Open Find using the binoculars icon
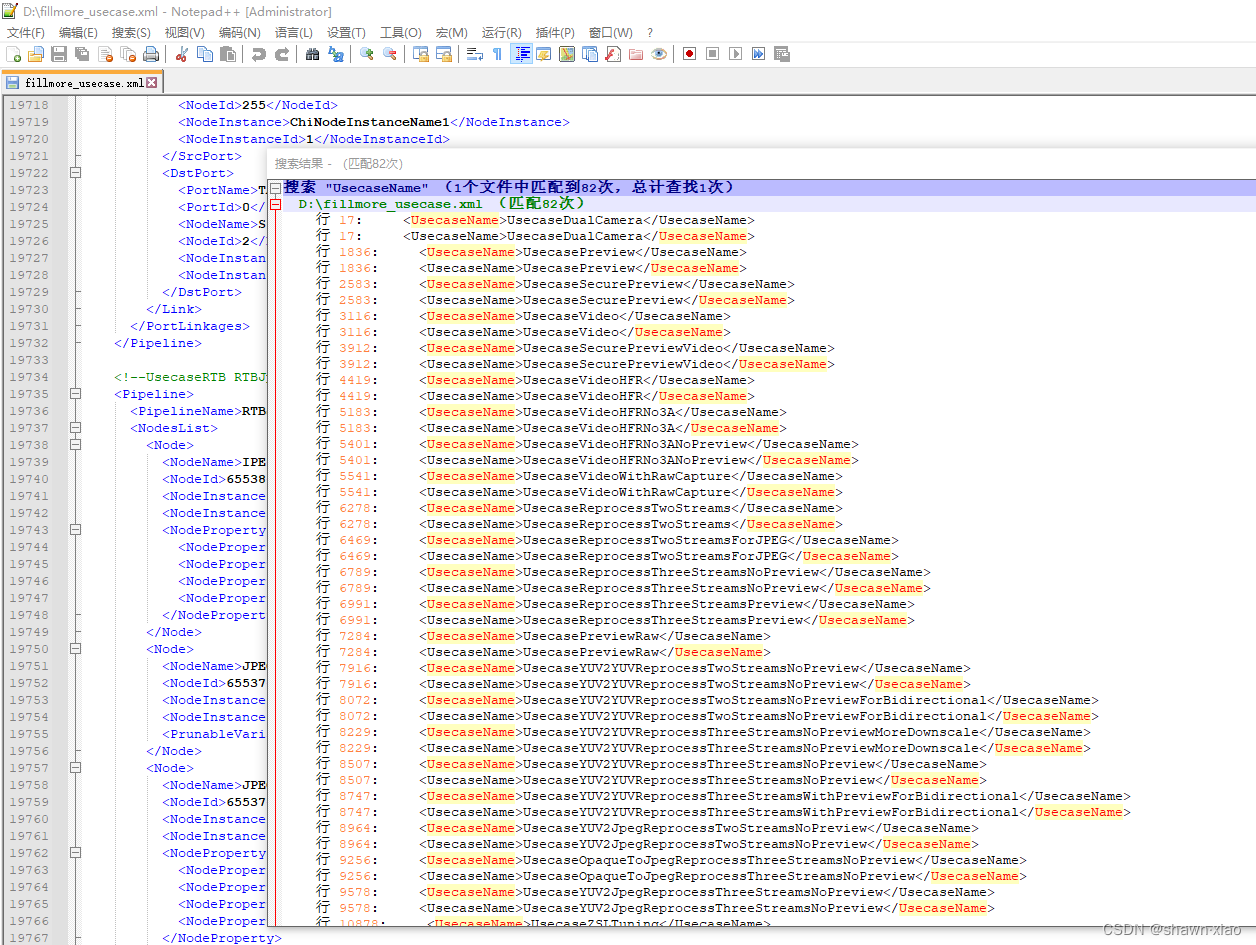 click(313, 54)
